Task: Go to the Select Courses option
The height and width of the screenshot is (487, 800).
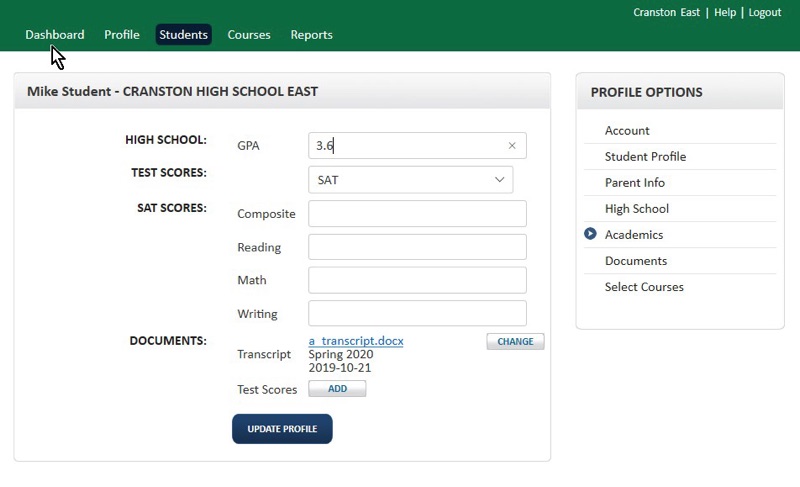Action: [644, 287]
